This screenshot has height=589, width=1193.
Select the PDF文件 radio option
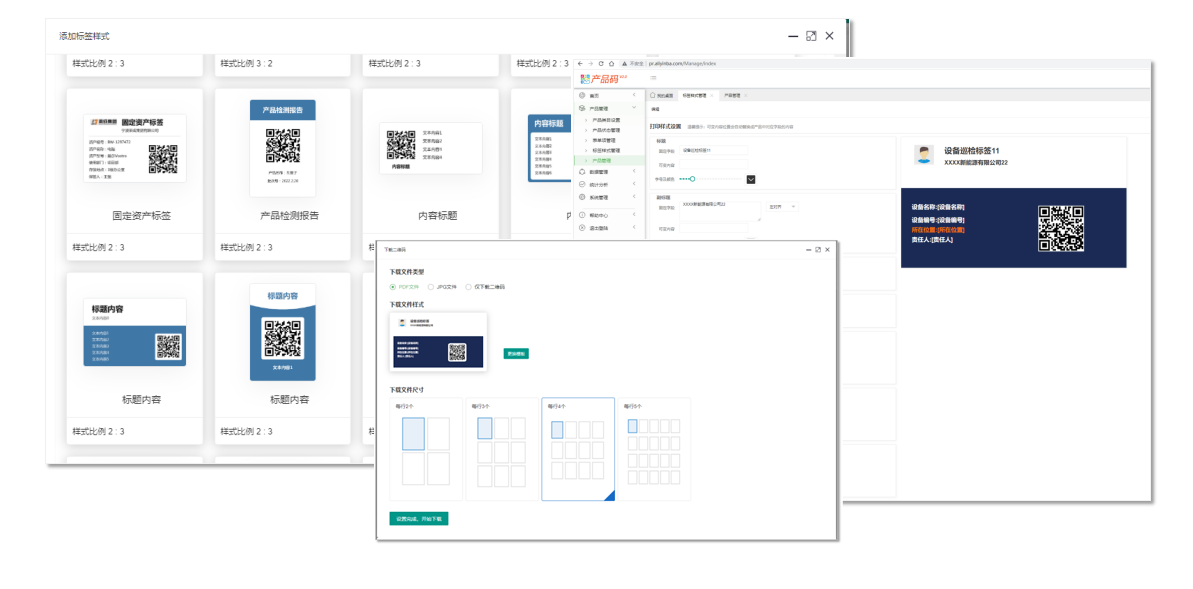pyautogui.click(x=393, y=287)
